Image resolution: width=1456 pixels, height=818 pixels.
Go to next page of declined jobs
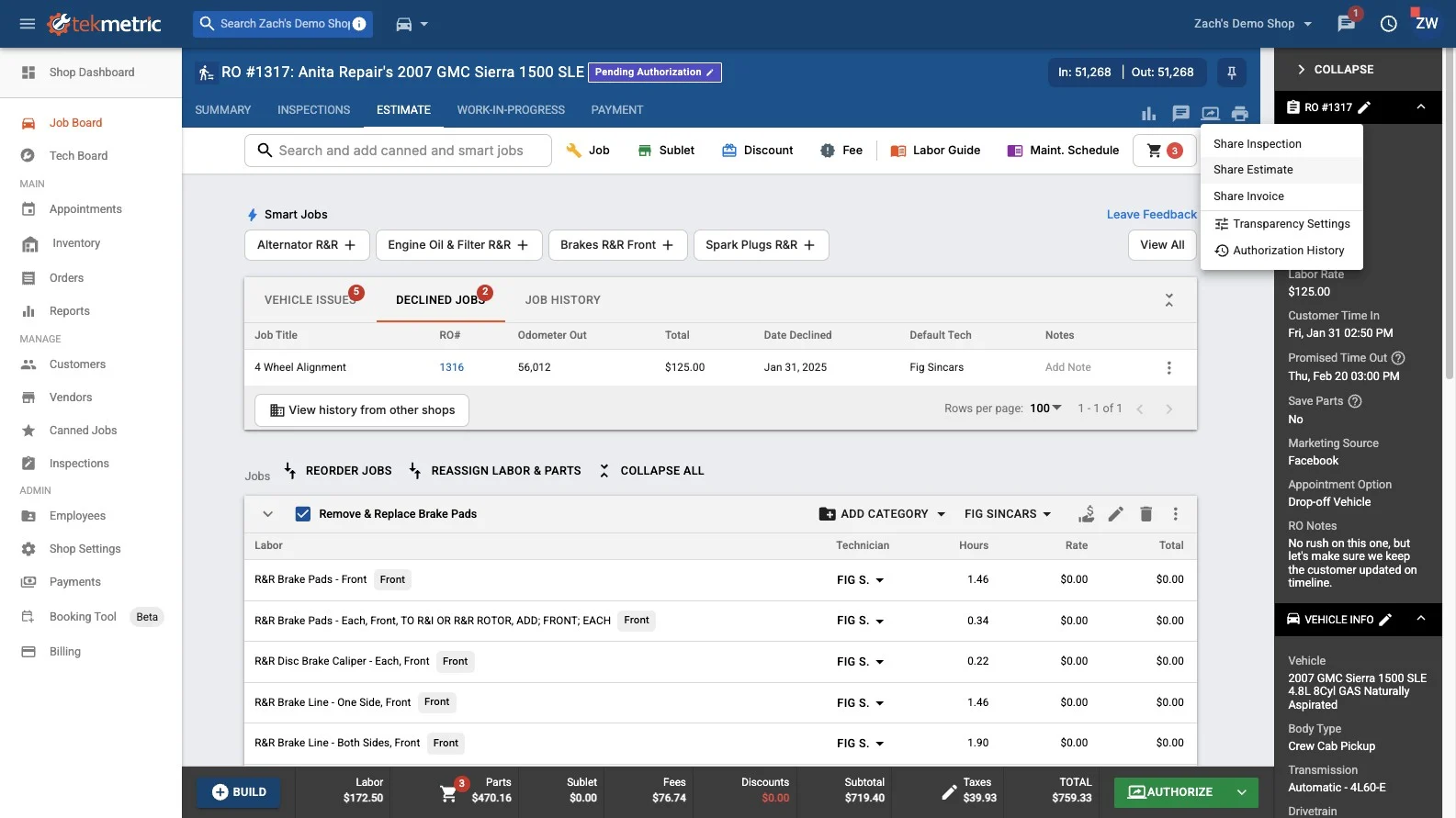pos(1168,409)
